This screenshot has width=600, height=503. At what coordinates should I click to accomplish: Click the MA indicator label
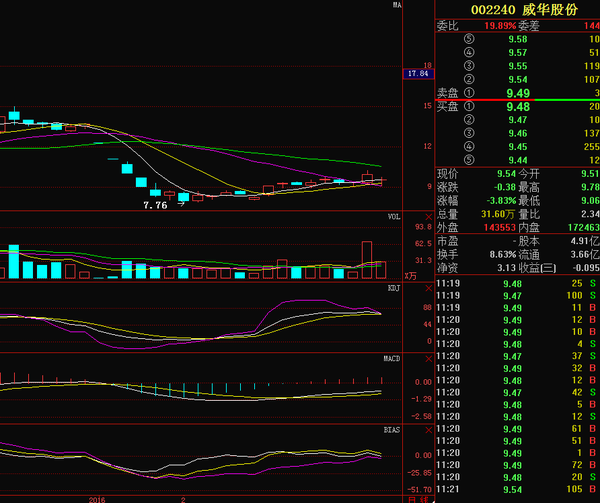coord(397,5)
